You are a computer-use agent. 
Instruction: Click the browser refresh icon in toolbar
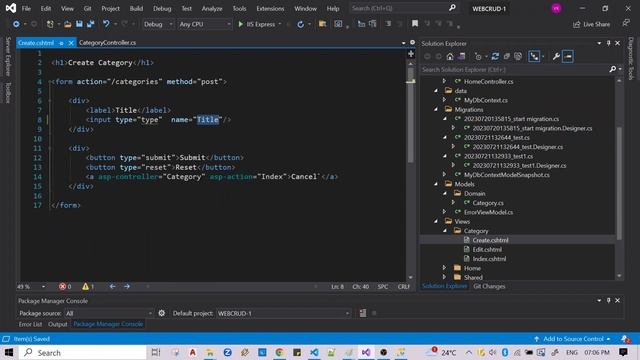point(300,24)
